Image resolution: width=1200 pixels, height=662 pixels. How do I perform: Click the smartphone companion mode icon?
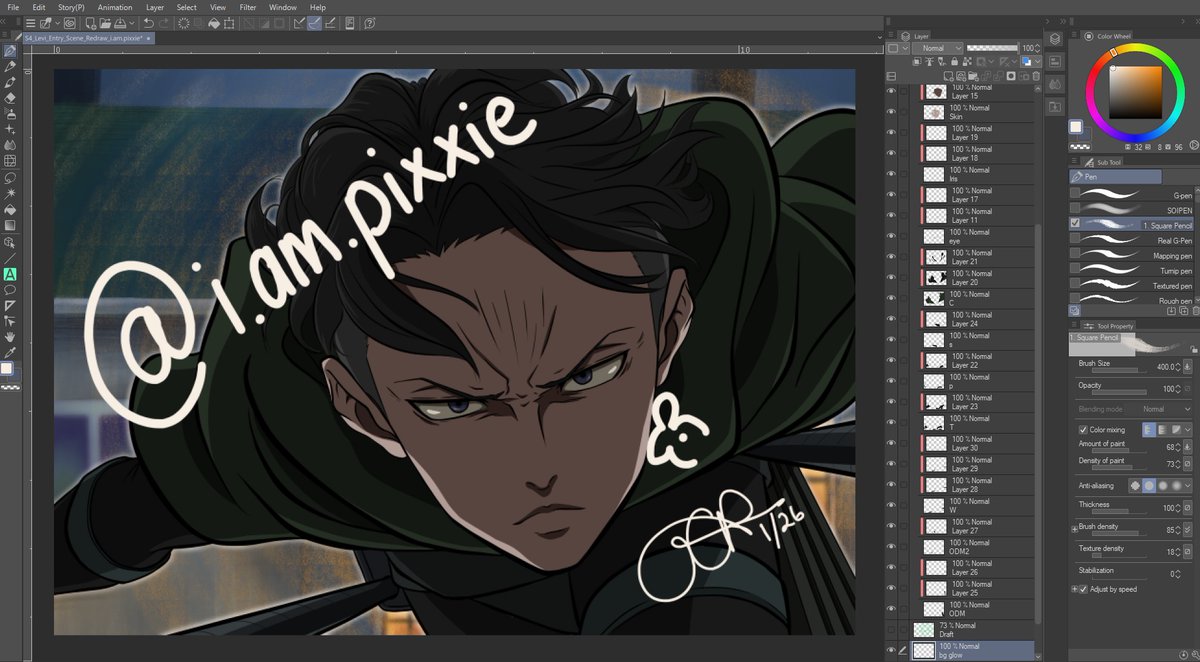pyautogui.click(x=350, y=23)
